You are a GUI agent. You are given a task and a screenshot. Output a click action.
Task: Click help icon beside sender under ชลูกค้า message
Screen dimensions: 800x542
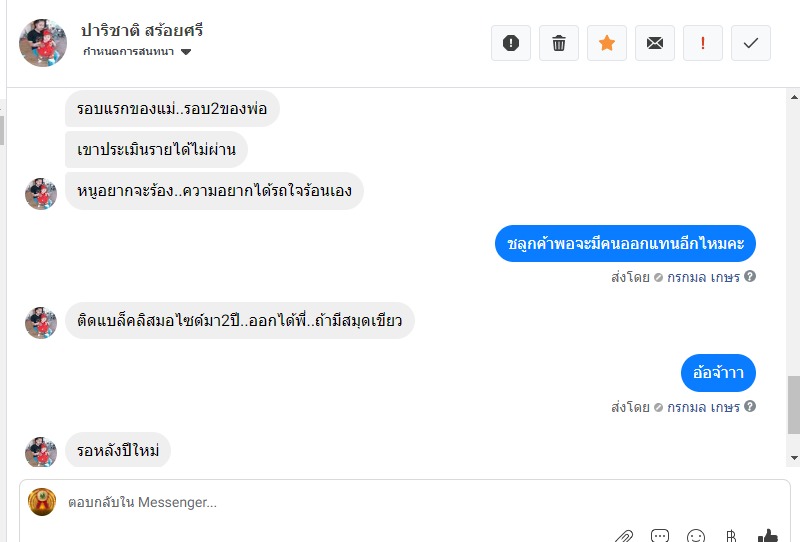750,277
